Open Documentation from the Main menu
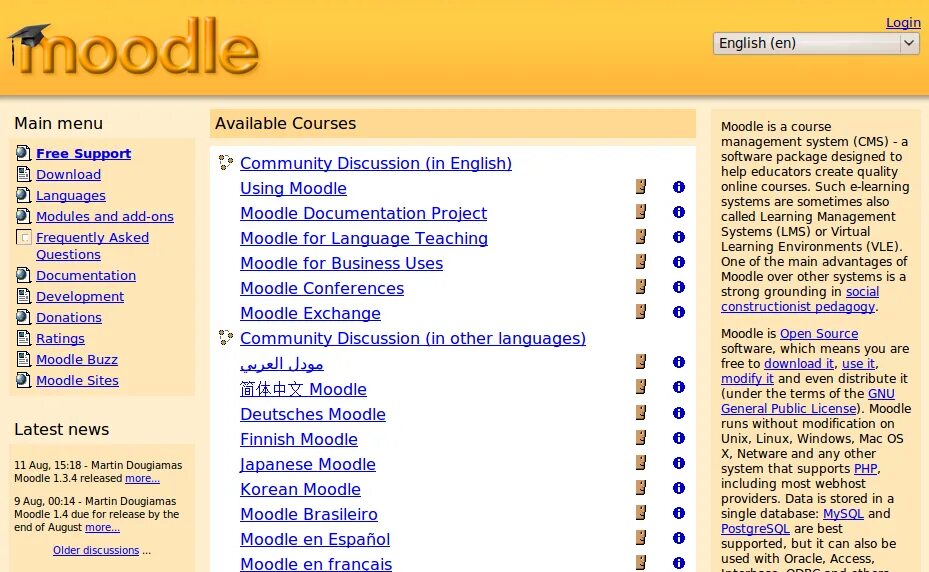929x572 pixels. point(86,275)
